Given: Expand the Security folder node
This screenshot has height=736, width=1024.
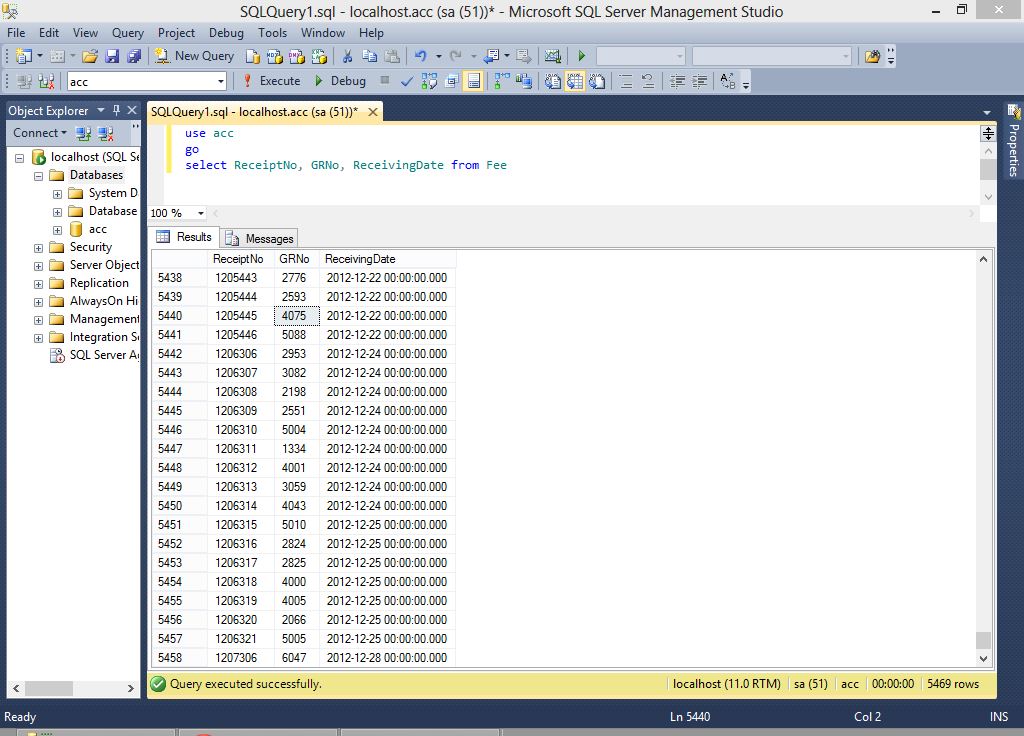Looking at the screenshot, I should [x=39, y=248].
